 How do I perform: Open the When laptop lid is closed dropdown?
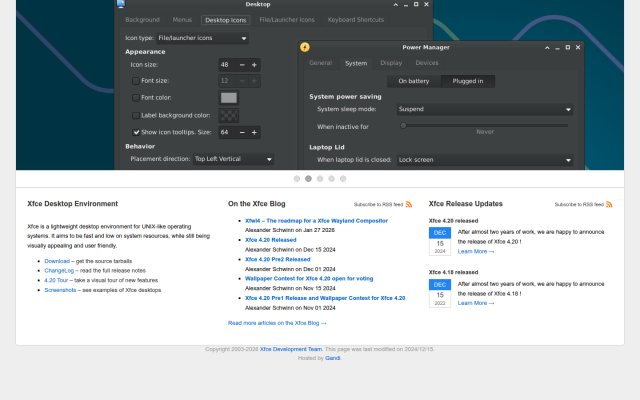click(484, 160)
